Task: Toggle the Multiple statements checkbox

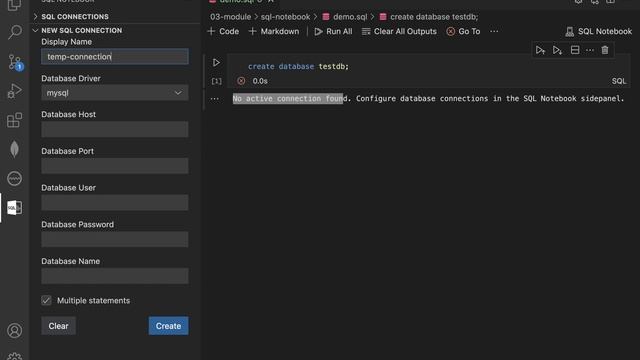Action: tap(46, 300)
